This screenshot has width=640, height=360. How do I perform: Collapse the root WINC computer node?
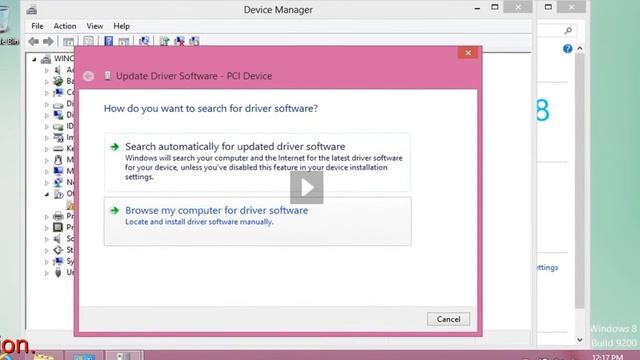[34, 60]
